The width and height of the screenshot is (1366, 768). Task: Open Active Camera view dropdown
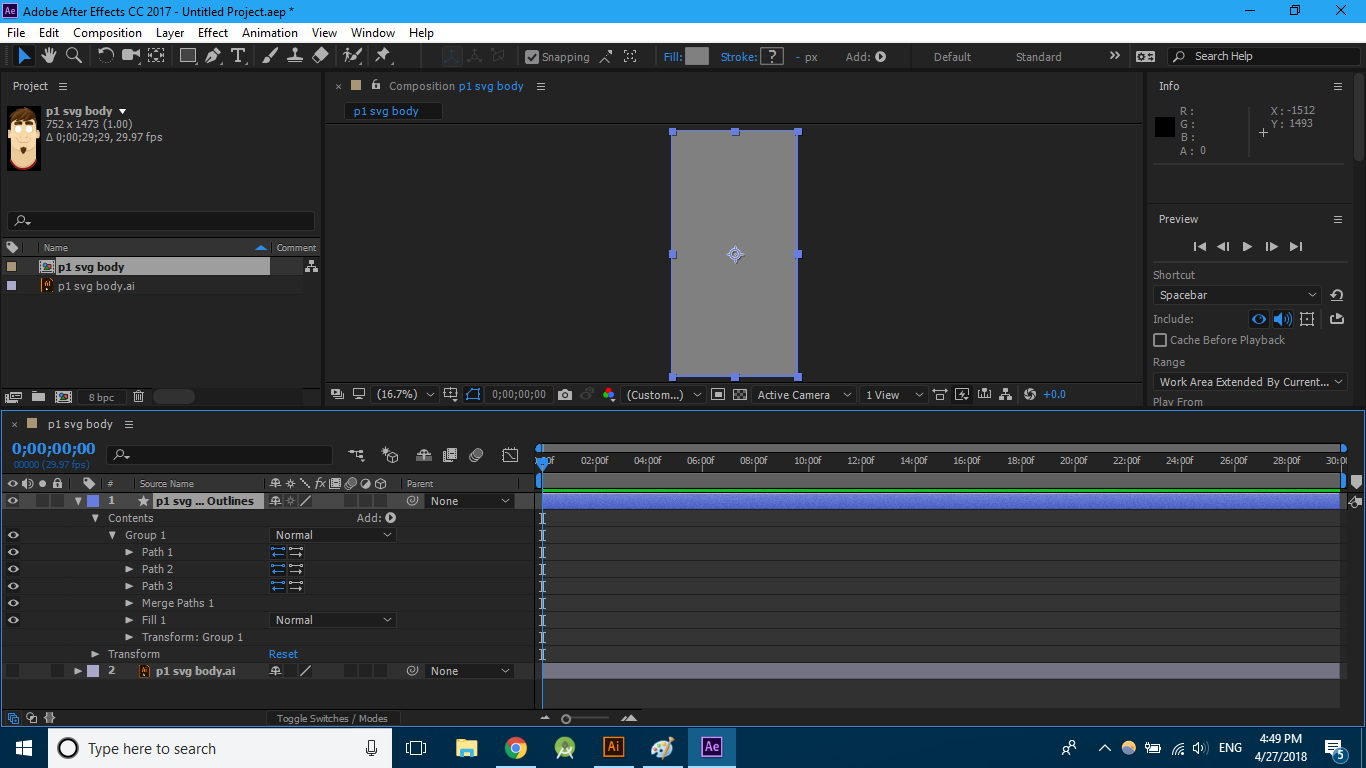click(805, 395)
